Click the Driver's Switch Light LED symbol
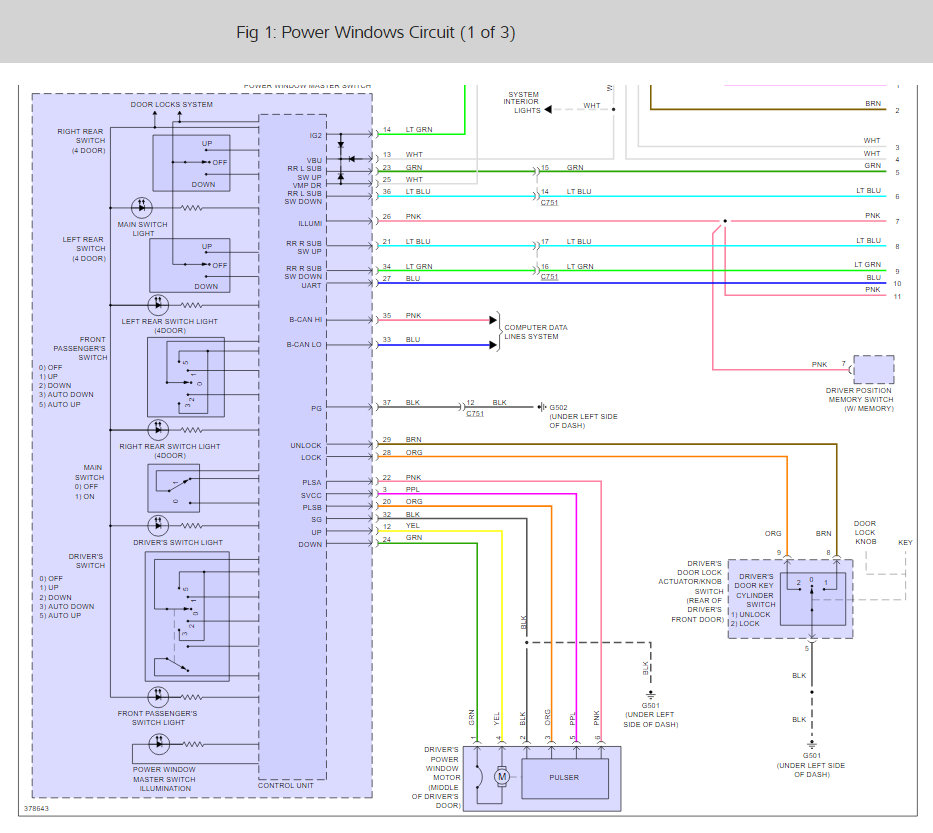Screen dimensions: 933x833 158,525
